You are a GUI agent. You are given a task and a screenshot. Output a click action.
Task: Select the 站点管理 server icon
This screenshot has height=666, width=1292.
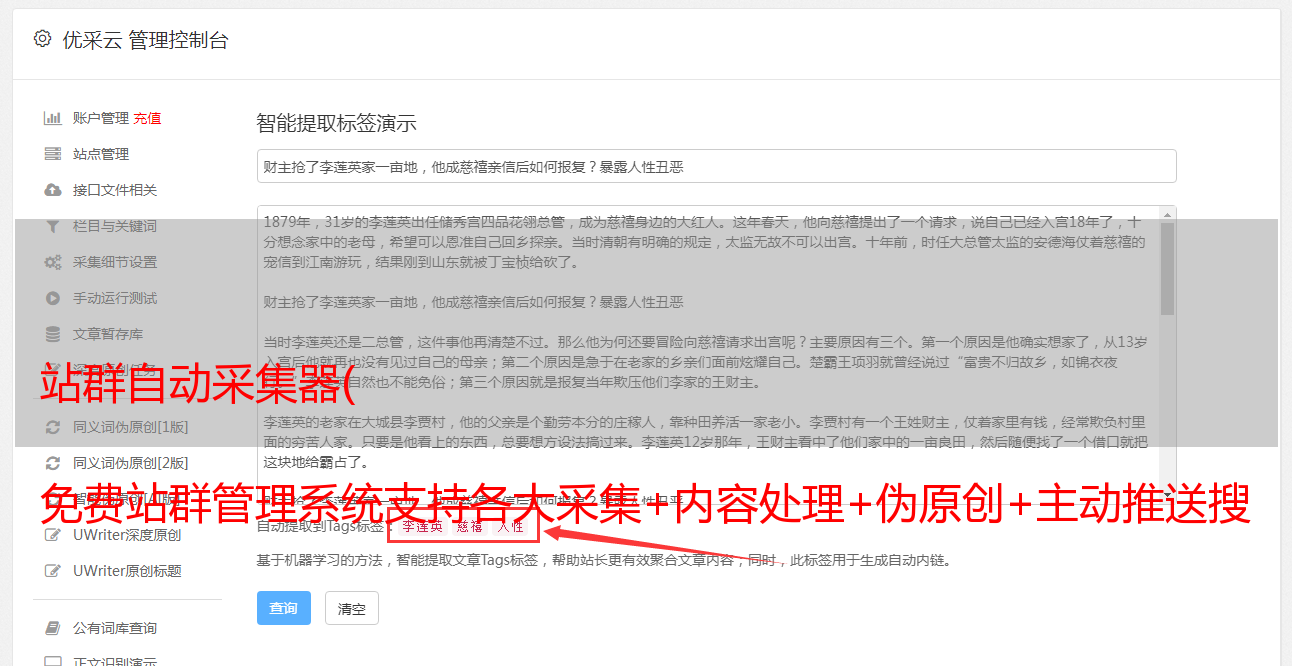pyautogui.click(x=53, y=154)
